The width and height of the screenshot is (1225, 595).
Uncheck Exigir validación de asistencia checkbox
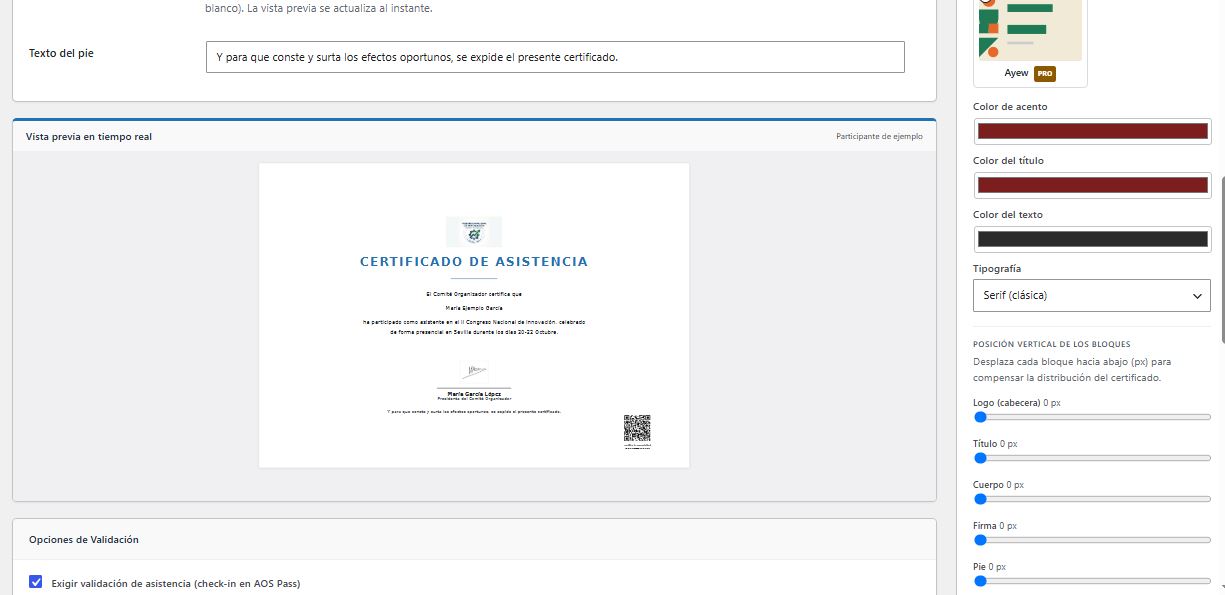[36, 582]
